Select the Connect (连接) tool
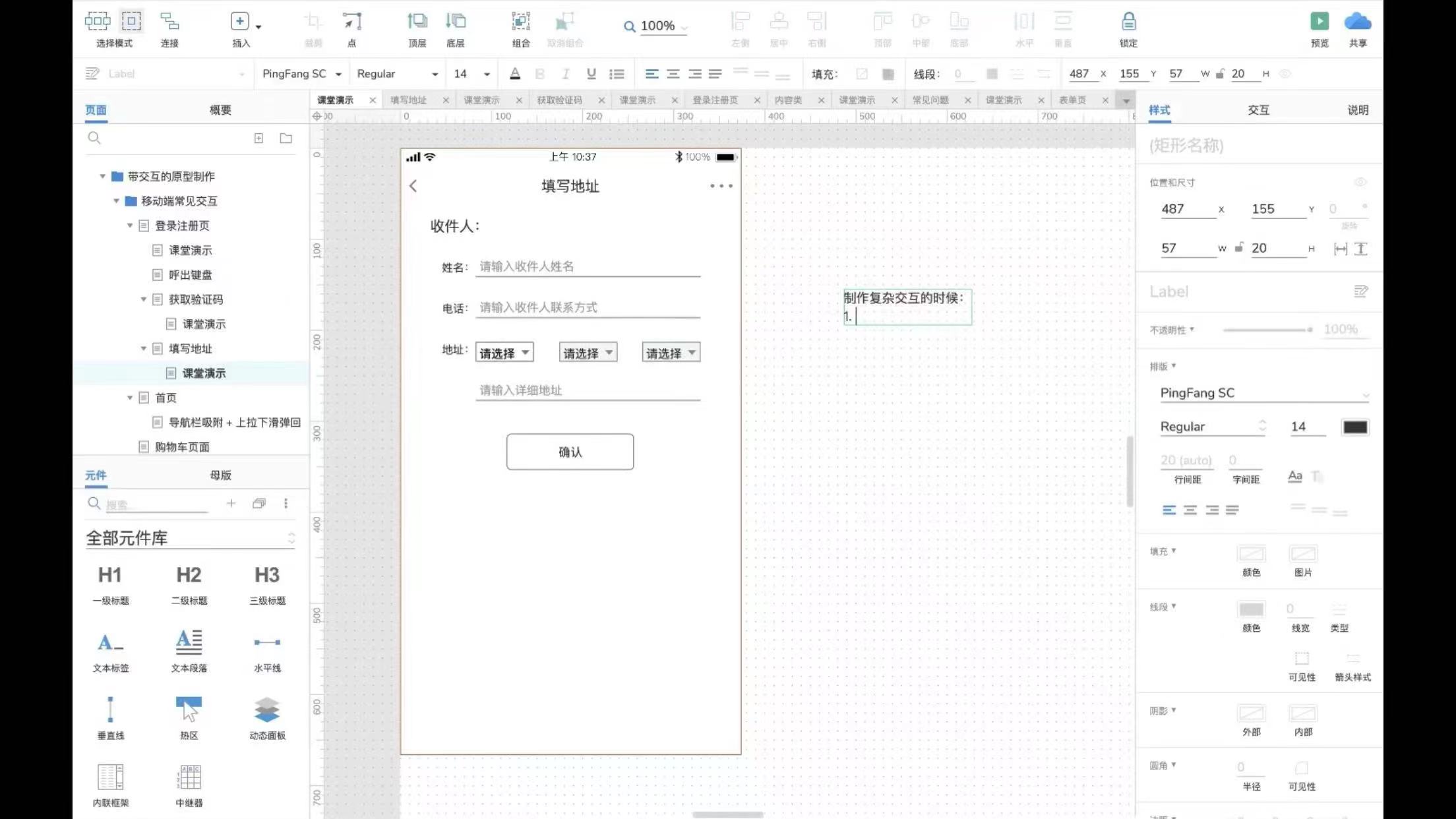 (x=169, y=22)
